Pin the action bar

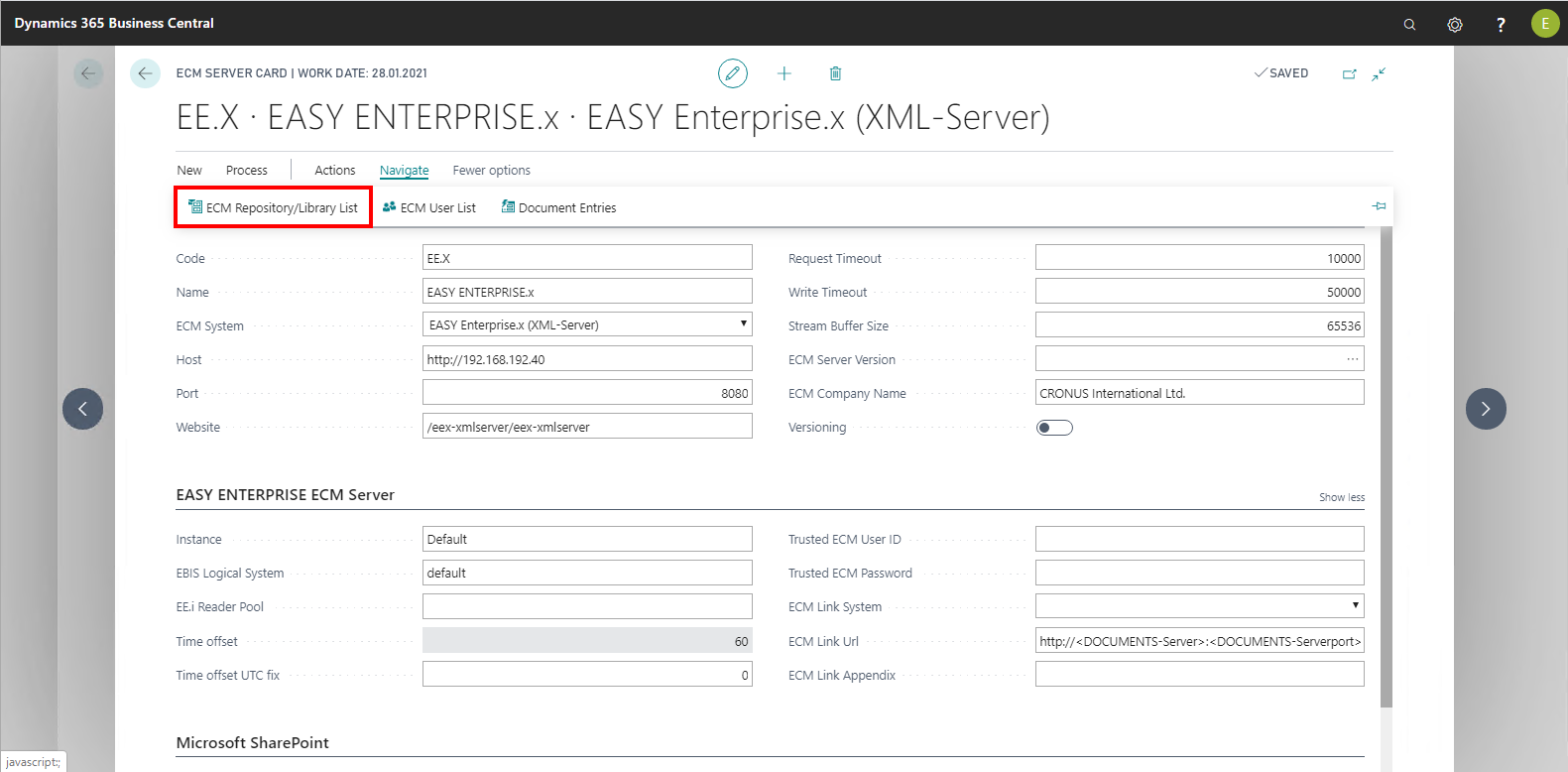(1379, 206)
